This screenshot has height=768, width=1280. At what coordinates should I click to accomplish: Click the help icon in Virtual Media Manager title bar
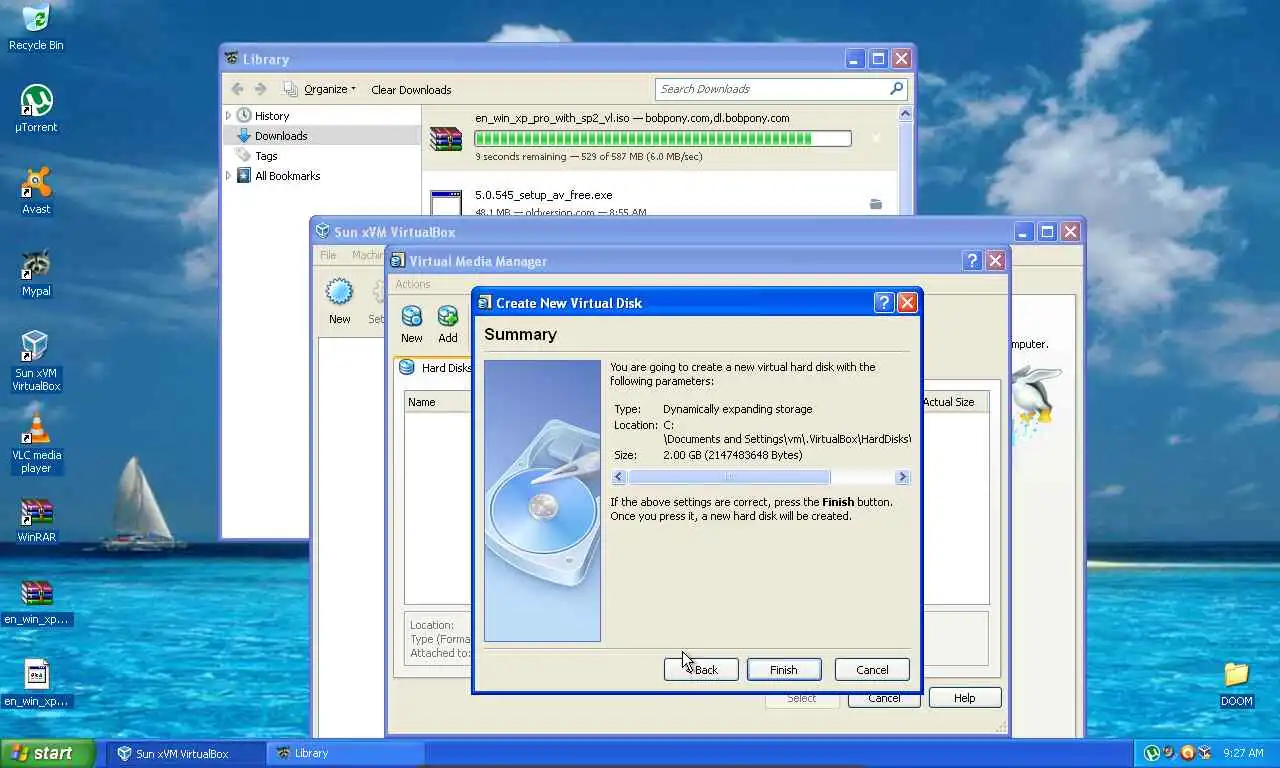tap(971, 260)
